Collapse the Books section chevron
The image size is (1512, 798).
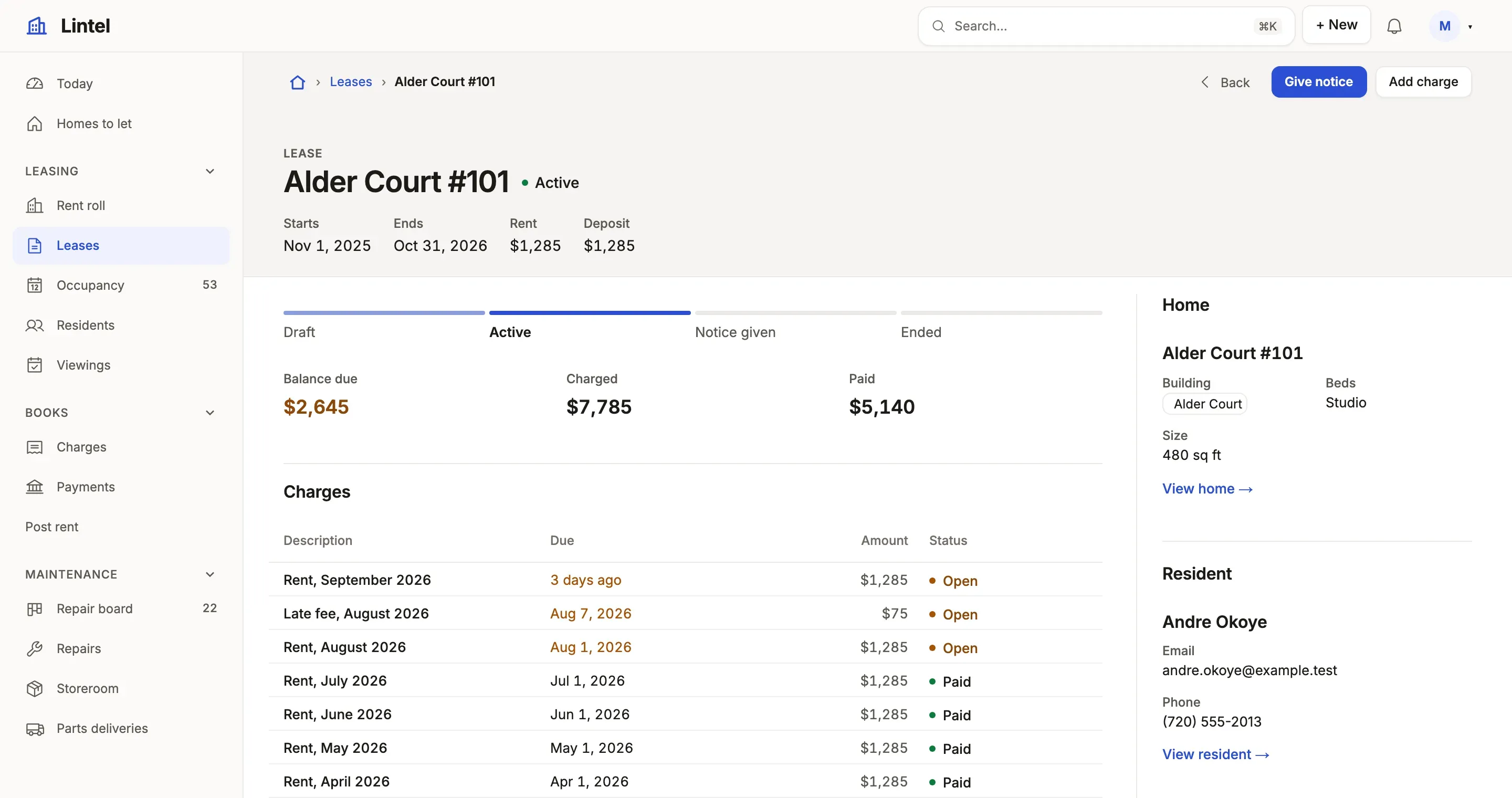209,413
